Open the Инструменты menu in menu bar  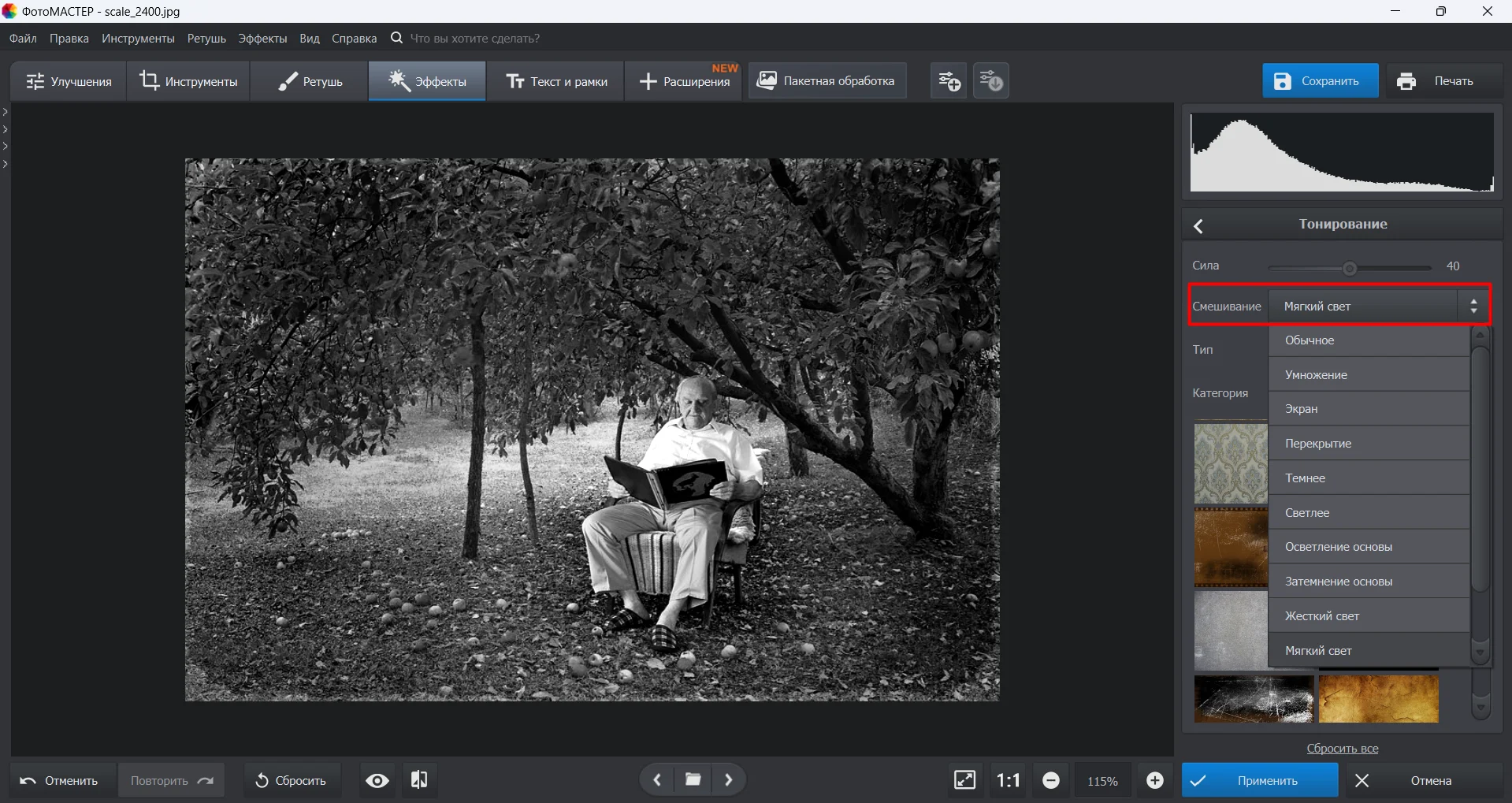pyautogui.click(x=138, y=38)
